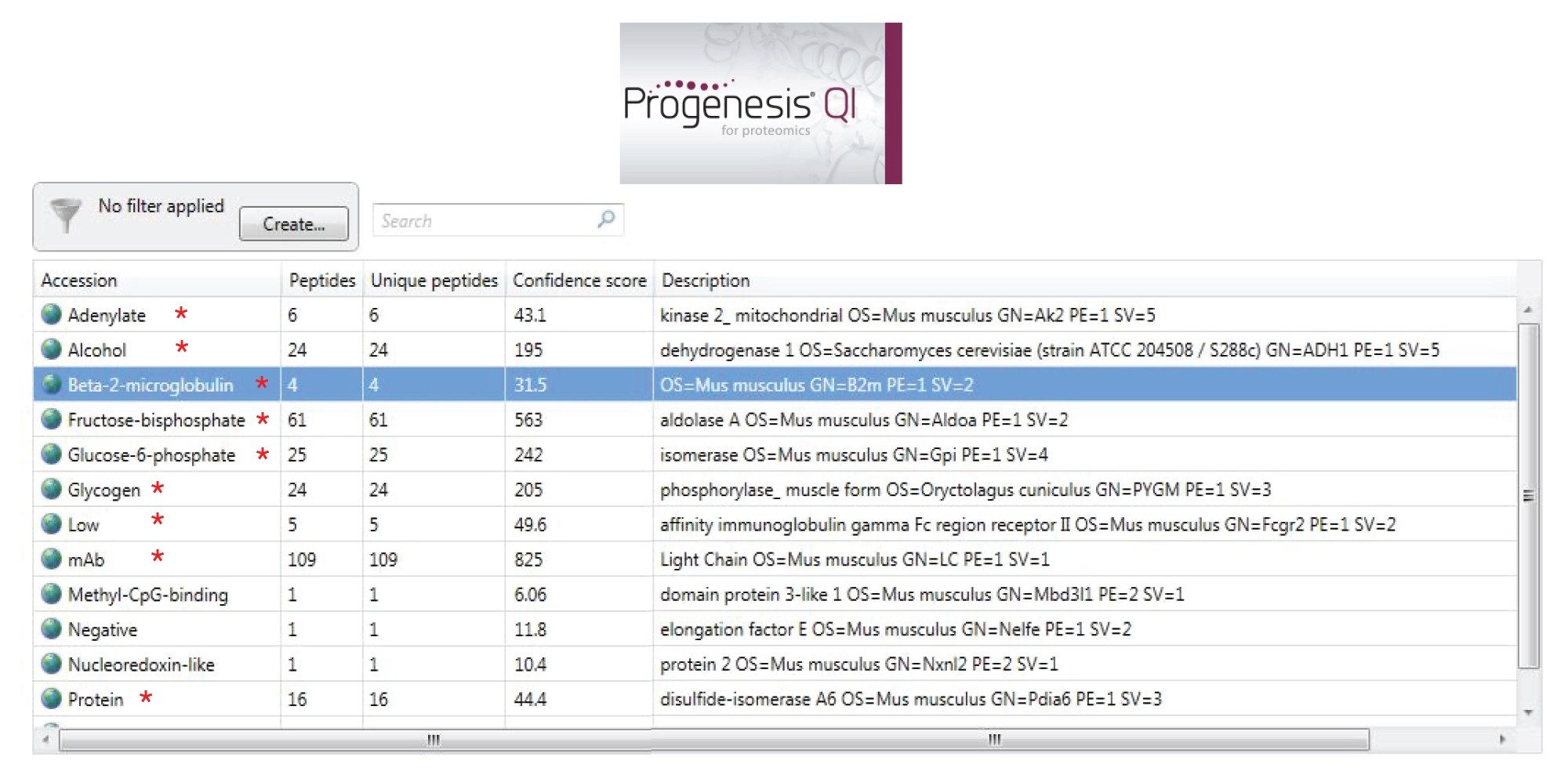Select the Protein accession row
1568x782 pixels.
click(775, 698)
